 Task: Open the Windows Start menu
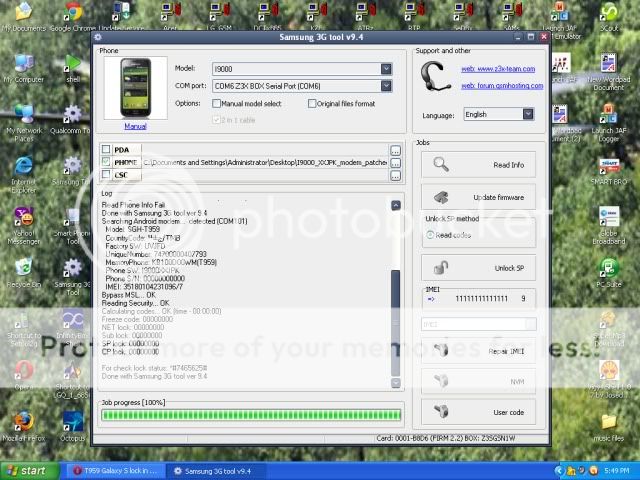coord(29,470)
